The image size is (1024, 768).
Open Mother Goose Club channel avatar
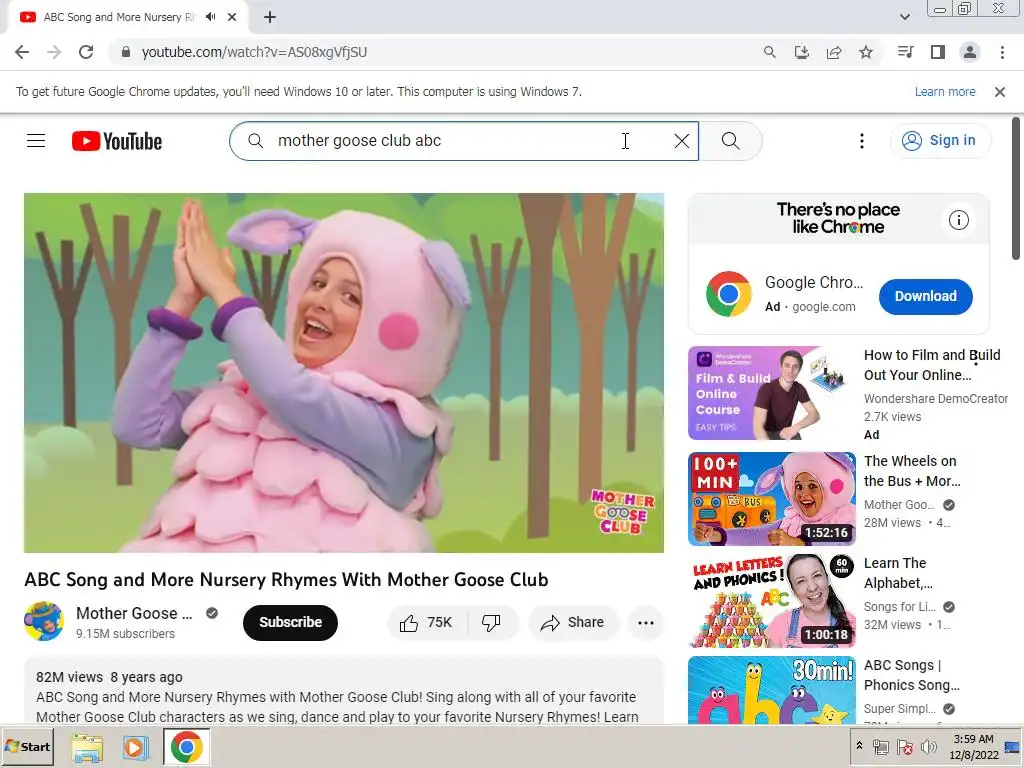click(44, 621)
